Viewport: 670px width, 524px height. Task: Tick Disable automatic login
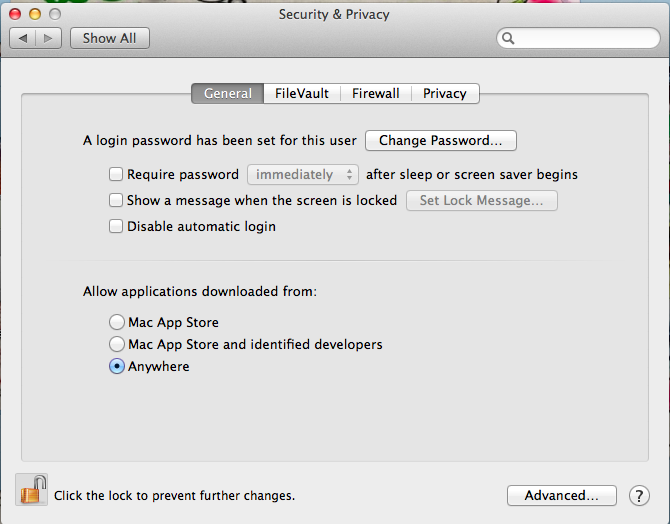coord(116,226)
